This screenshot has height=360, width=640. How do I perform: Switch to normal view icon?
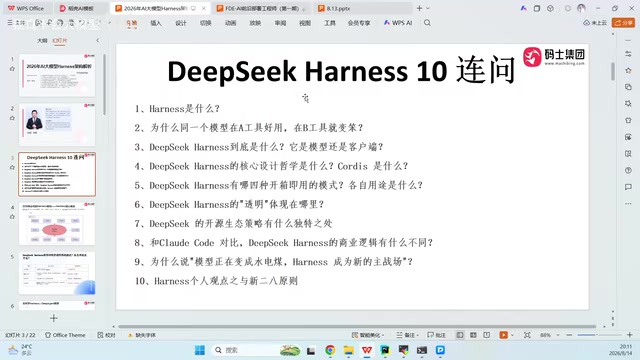(x=460, y=335)
